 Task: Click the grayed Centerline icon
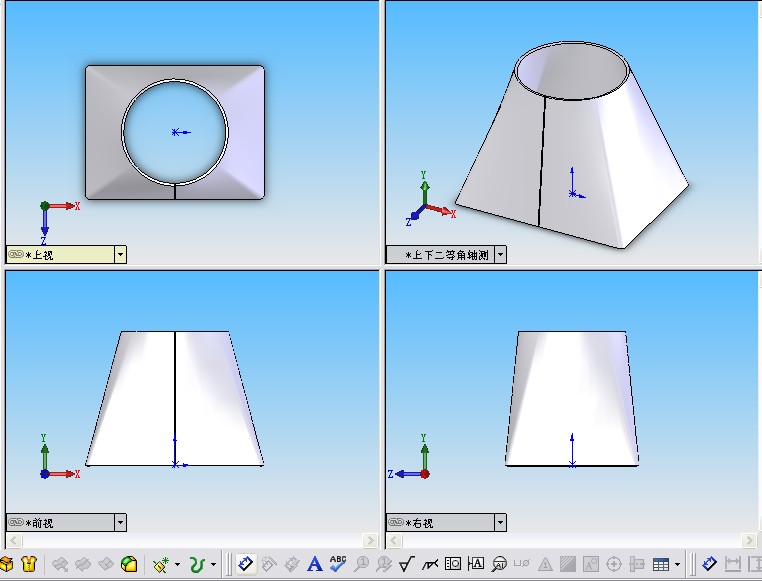pyautogui.click(x=637, y=564)
